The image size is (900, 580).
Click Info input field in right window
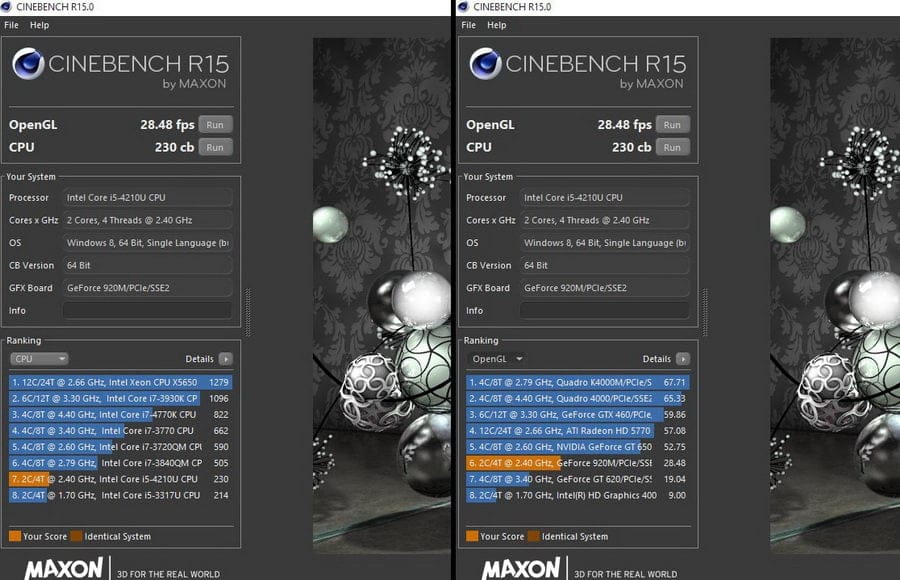coord(605,311)
